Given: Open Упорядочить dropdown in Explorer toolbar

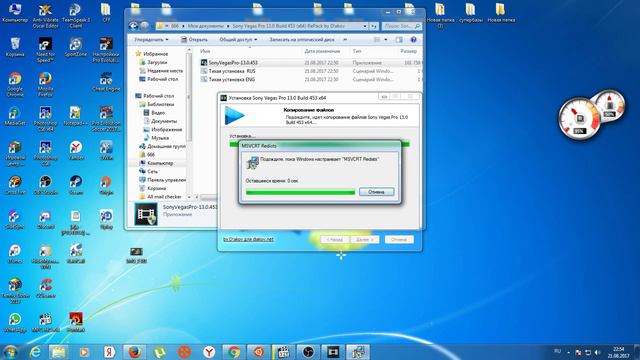Looking at the screenshot, I should coord(151,40).
